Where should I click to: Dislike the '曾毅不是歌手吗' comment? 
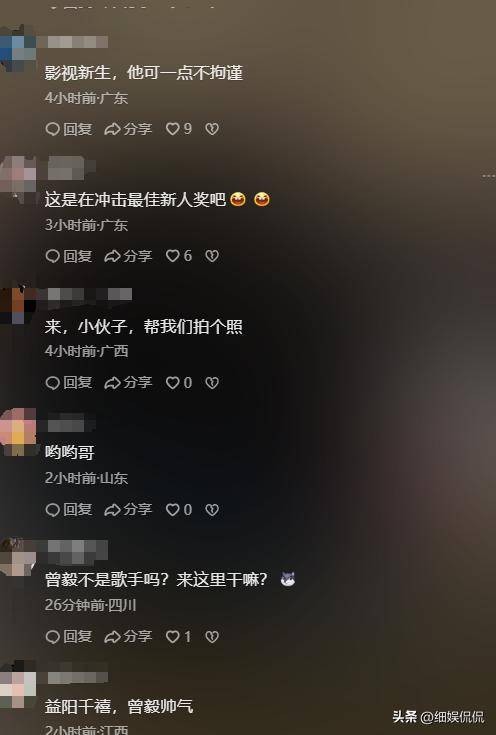[212, 636]
